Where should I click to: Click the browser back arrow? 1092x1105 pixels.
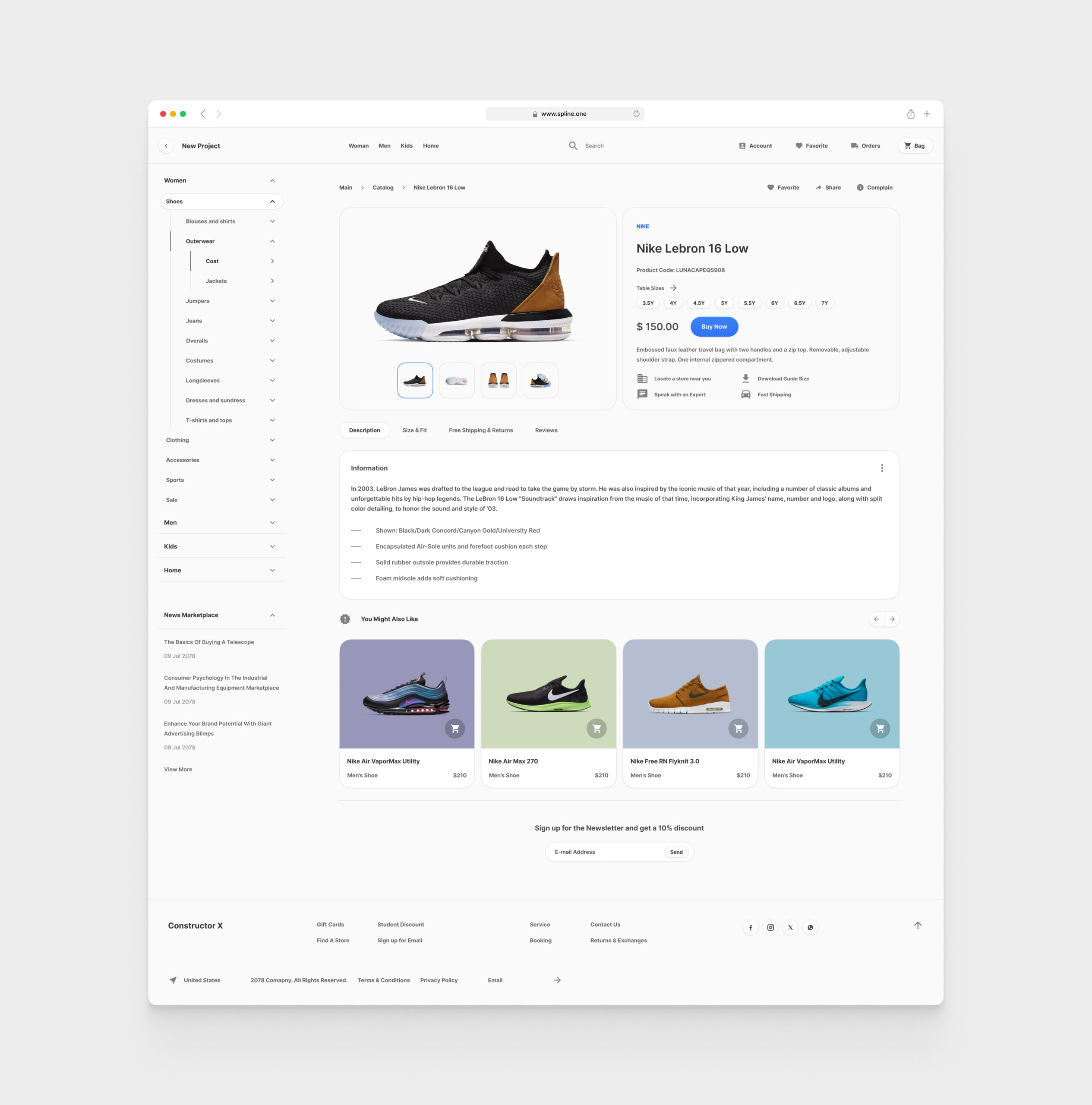203,114
